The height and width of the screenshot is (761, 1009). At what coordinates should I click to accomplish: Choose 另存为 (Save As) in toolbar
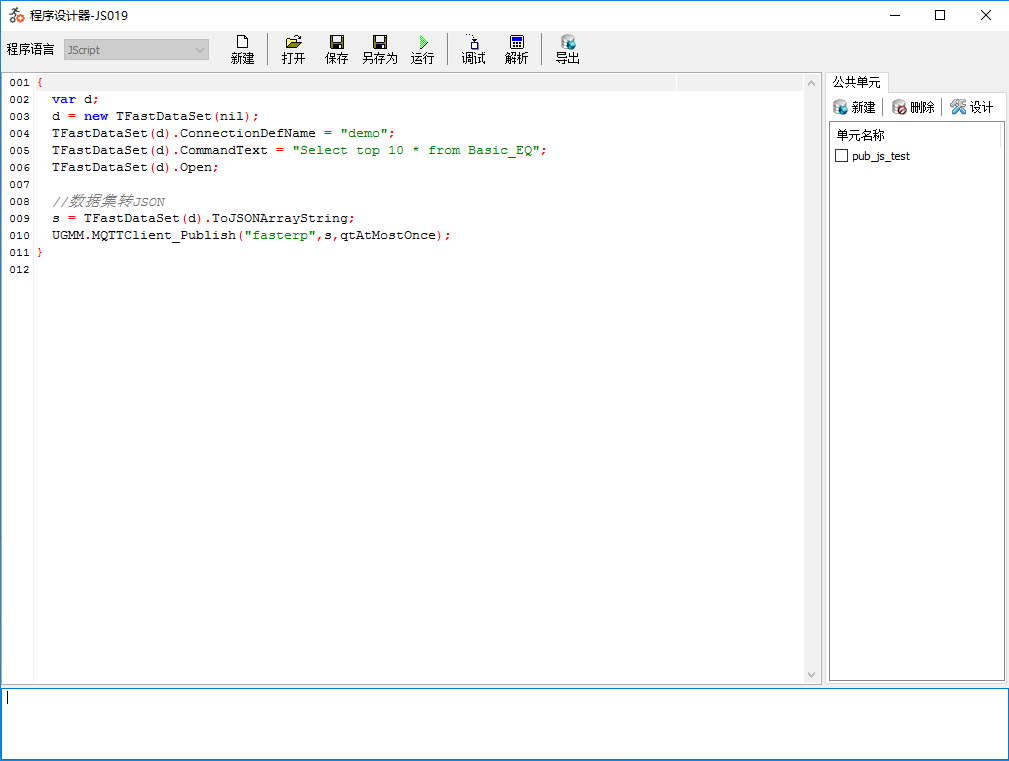[380, 50]
